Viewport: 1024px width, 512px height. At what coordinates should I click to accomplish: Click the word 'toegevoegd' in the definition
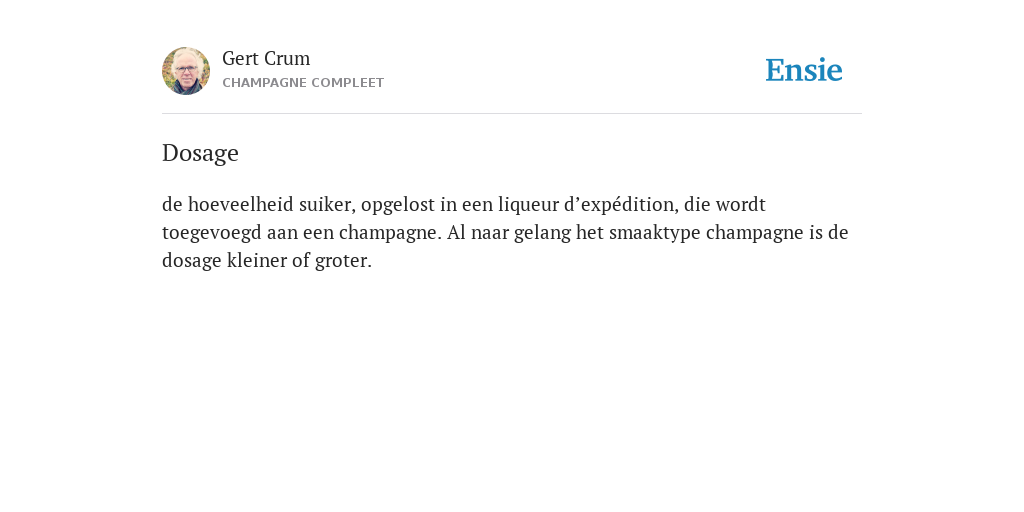[x=212, y=234]
